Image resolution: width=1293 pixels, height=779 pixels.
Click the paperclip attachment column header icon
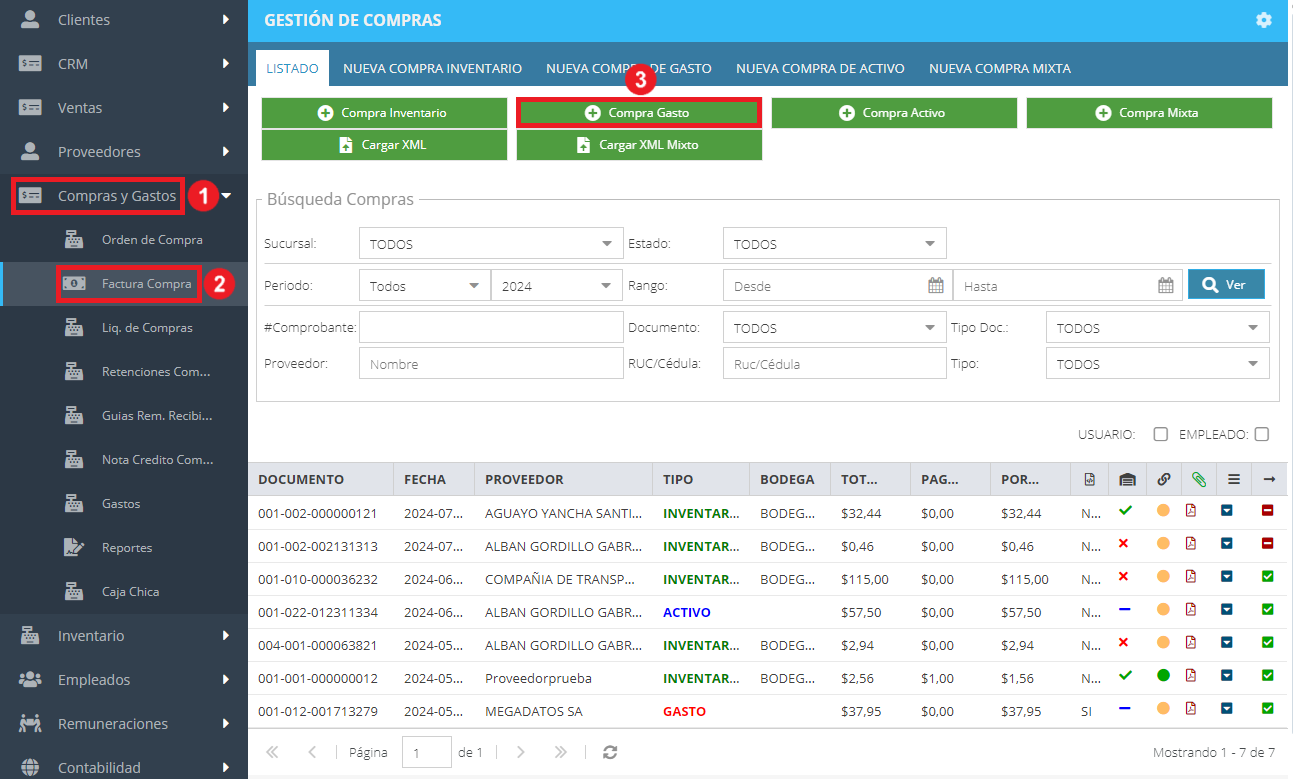click(1198, 480)
